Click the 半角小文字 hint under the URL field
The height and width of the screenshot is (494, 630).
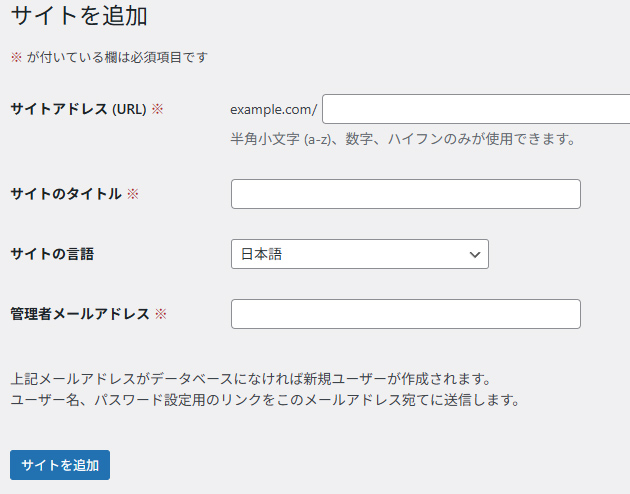403,139
